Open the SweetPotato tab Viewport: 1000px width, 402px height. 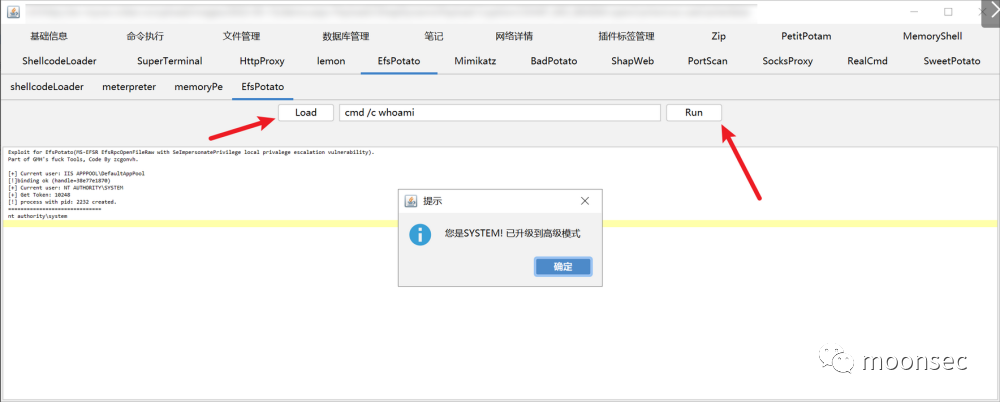952,61
